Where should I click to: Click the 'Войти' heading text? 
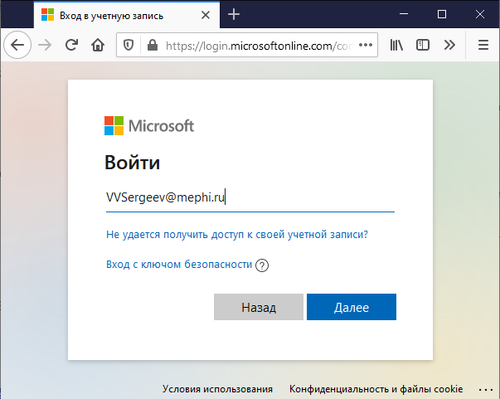point(132,163)
